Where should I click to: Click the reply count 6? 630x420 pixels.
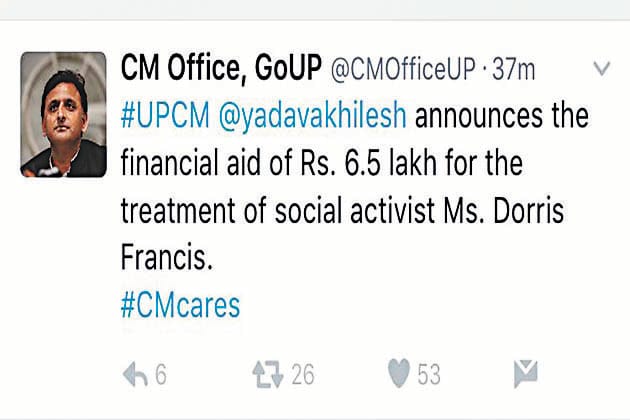pos(161,375)
